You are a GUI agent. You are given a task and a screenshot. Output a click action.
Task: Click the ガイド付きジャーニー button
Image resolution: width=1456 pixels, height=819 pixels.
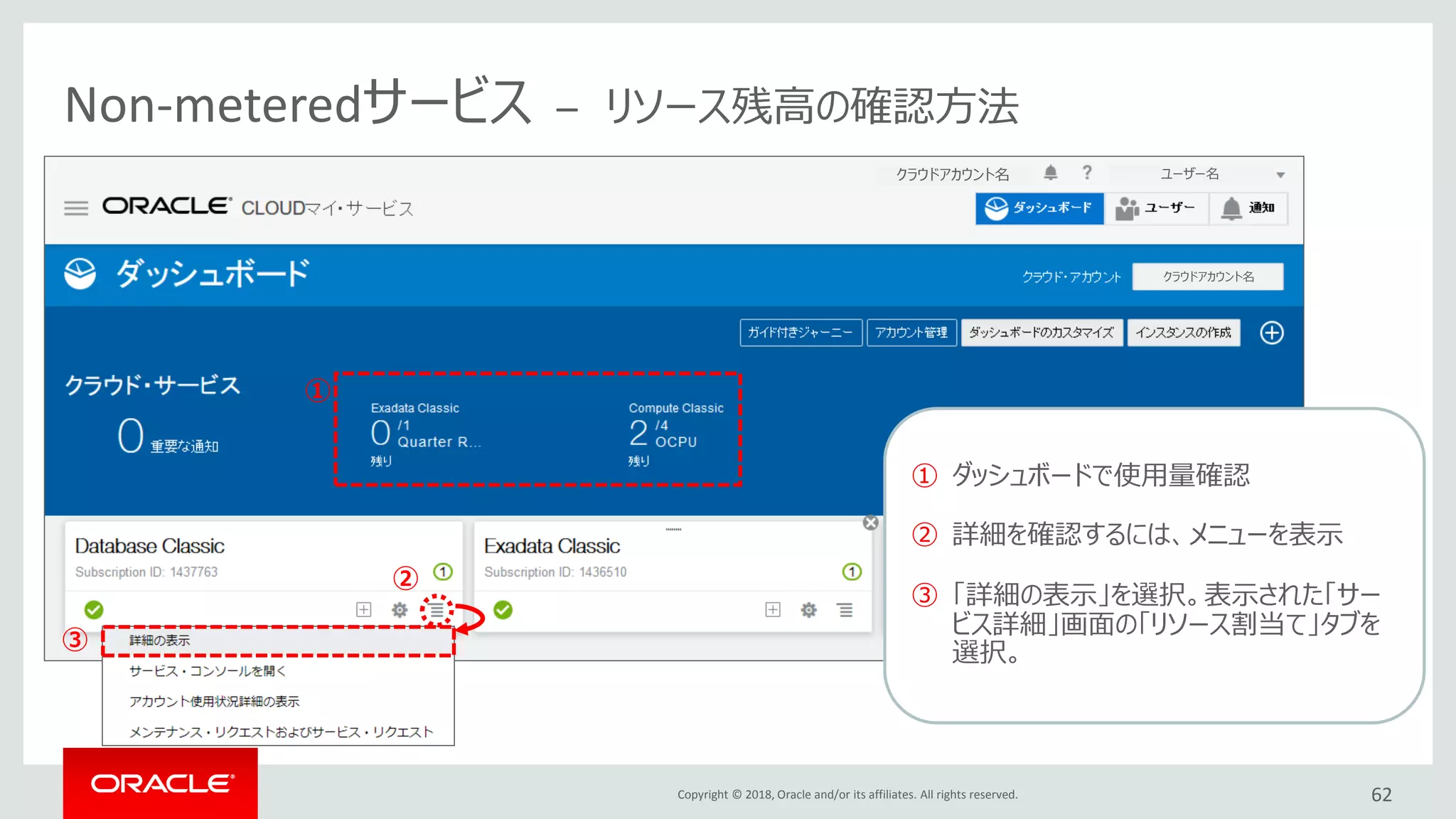point(801,333)
